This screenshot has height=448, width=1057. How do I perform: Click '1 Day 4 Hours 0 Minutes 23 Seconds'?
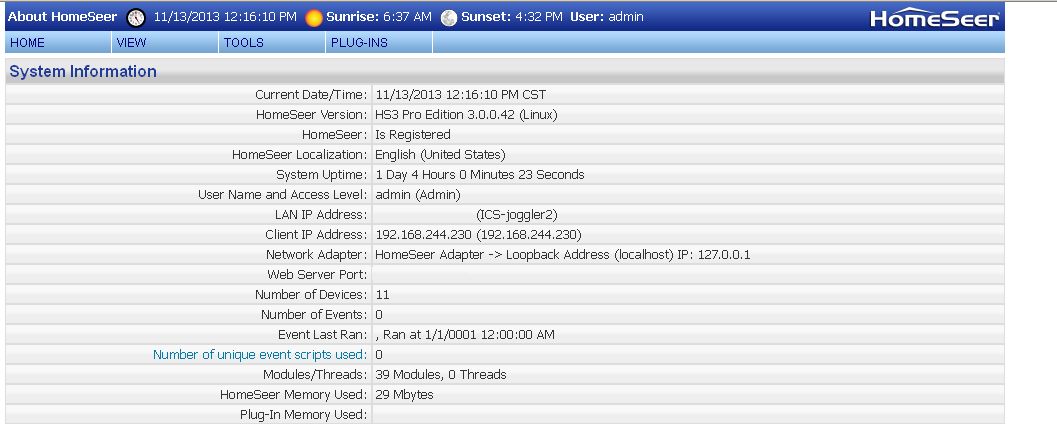(x=480, y=174)
